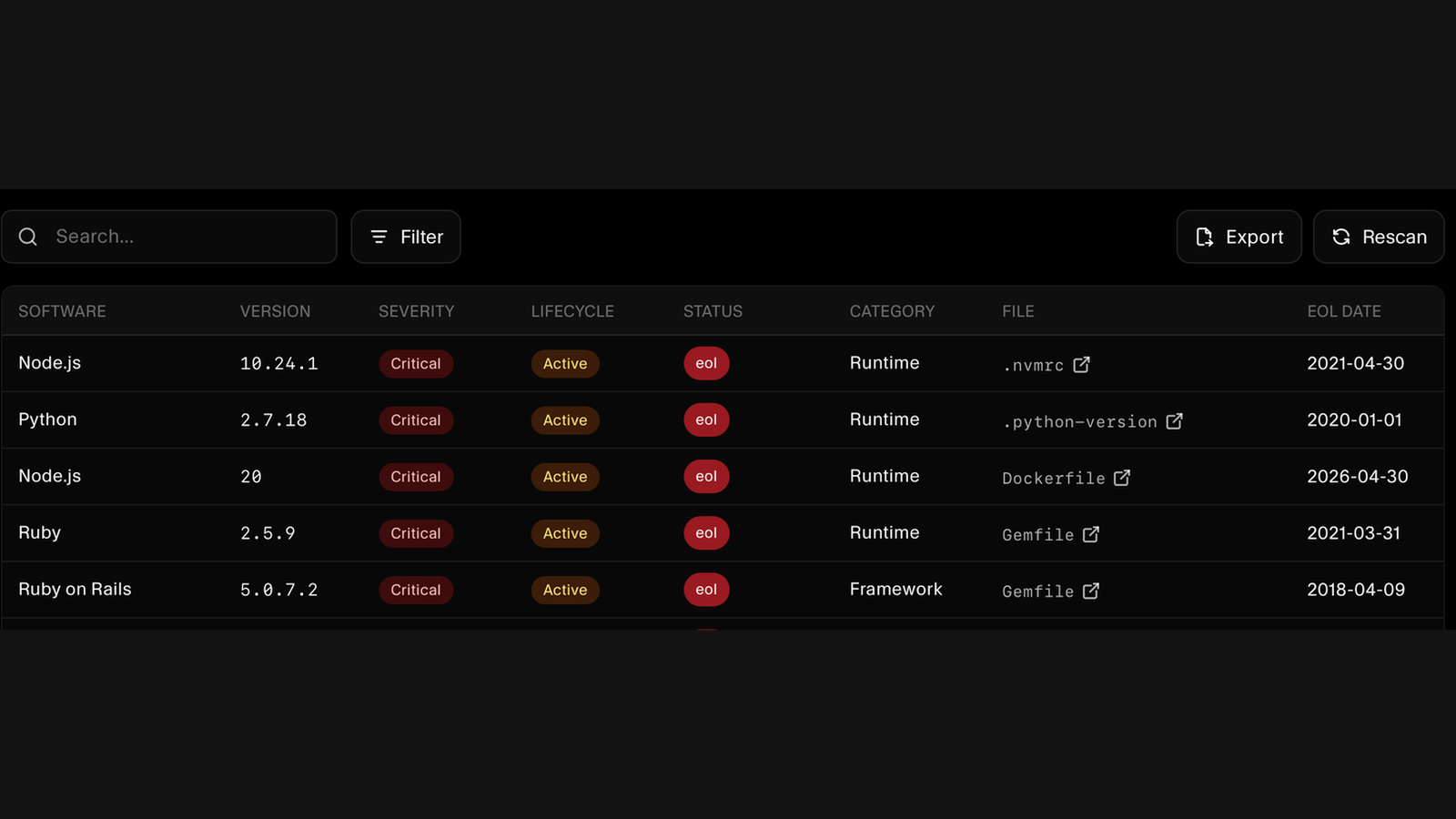The width and height of the screenshot is (1456, 819).
Task: Click Critical badge in Node.js 20 row
Action: (416, 477)
